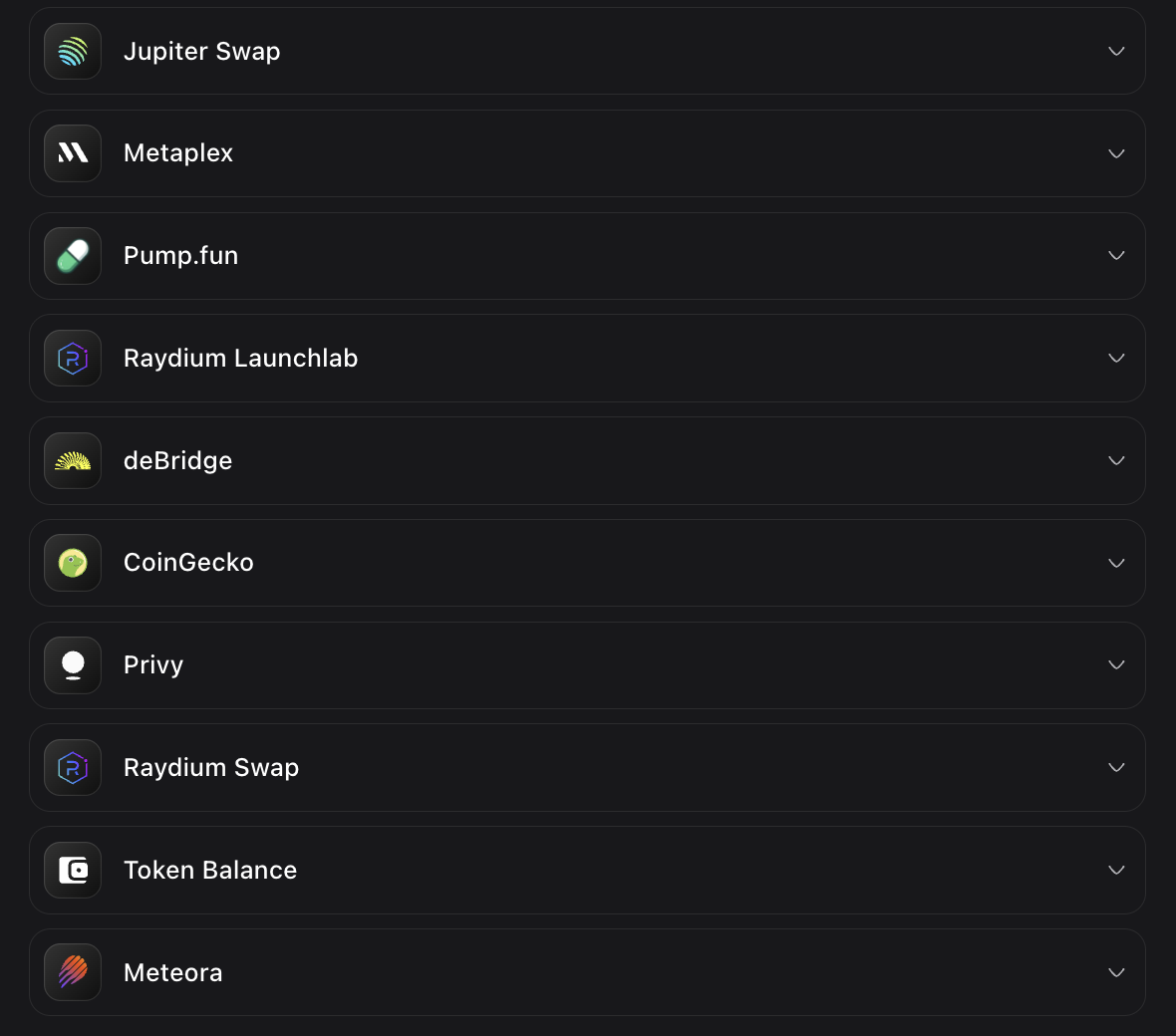
Task: Click the Raydium Swap logo icon
Action: coord(72,768)
